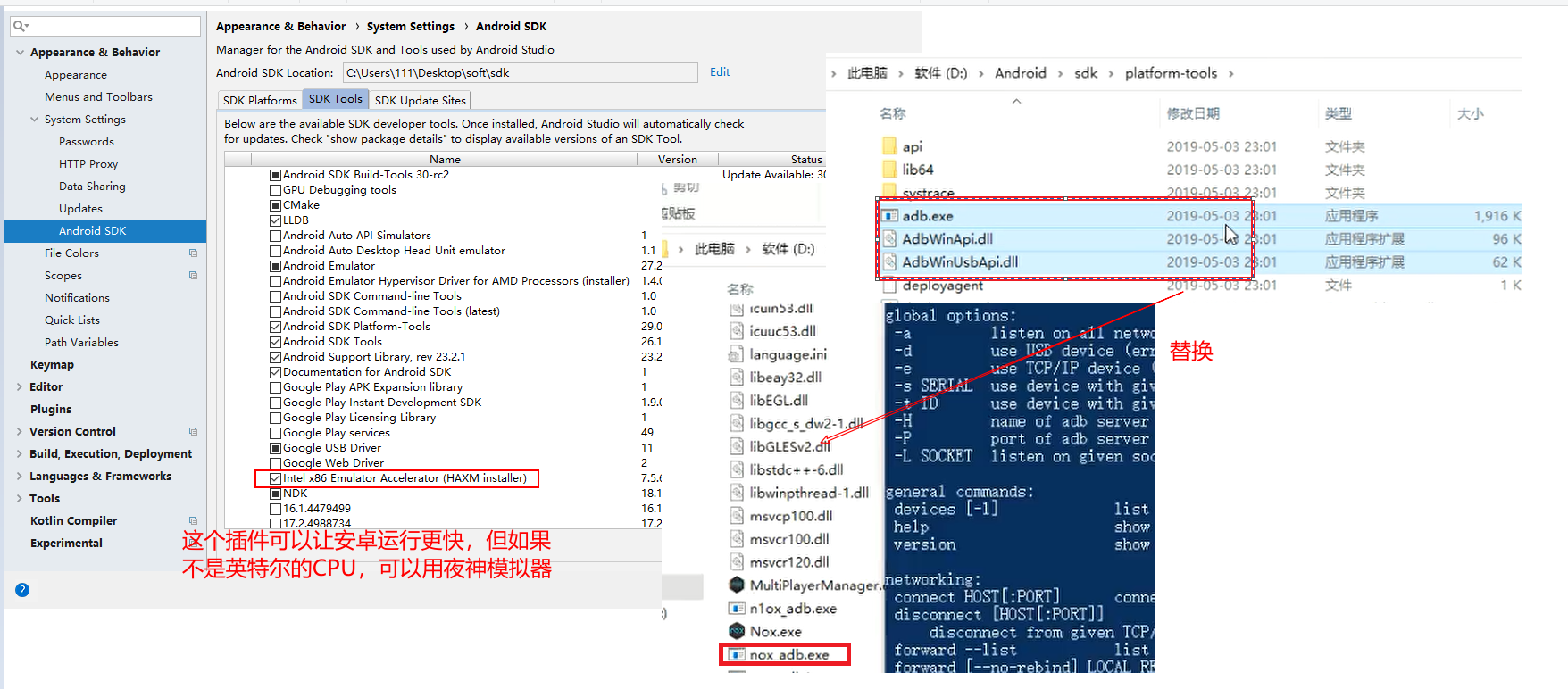Click the Nox.exe application icon
Viewport: 1568px width, 689px height.
pyautogui.click(x=737, y=631)
